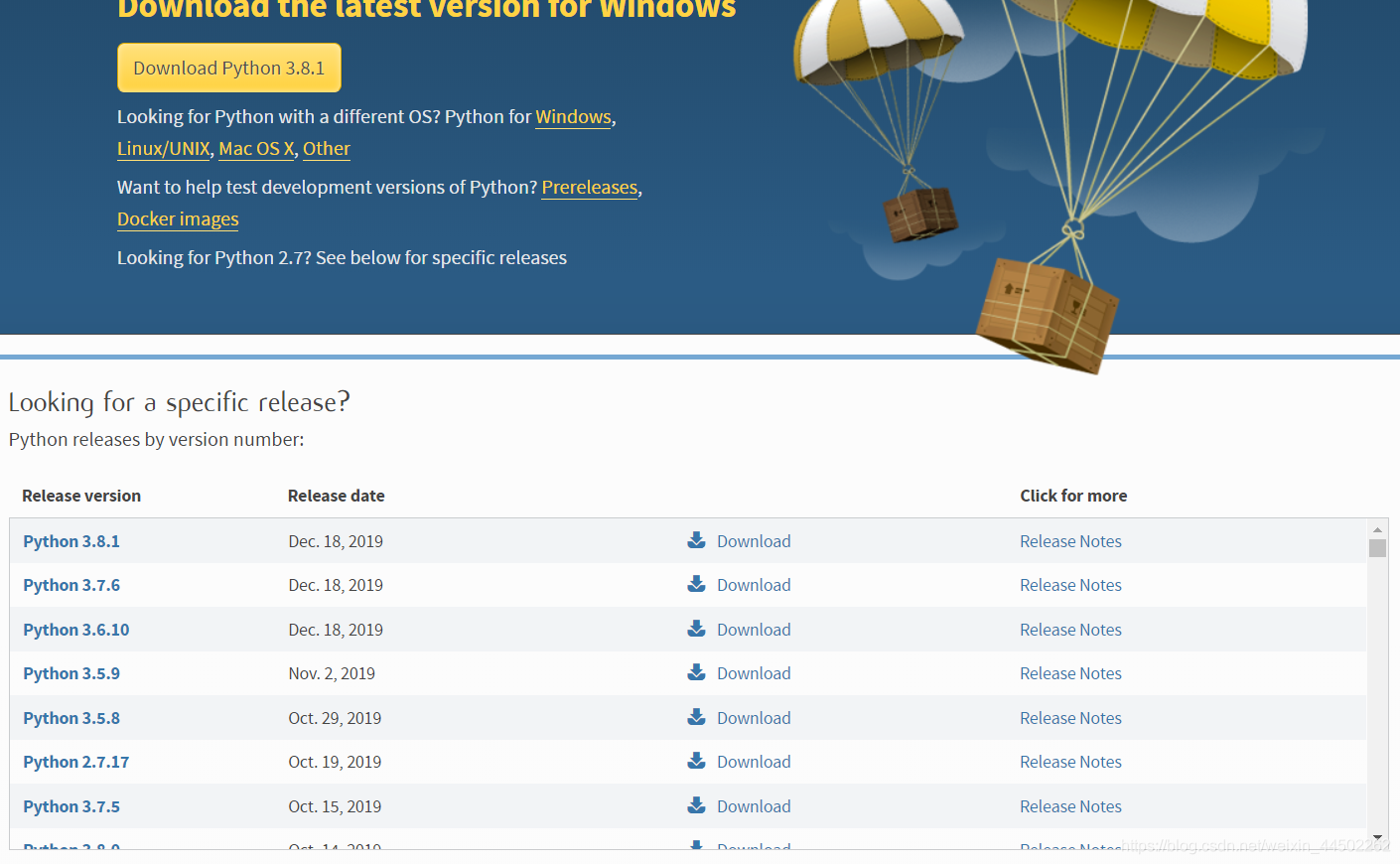View Release Notes for Python 3.5.9

click(1070, 673)
